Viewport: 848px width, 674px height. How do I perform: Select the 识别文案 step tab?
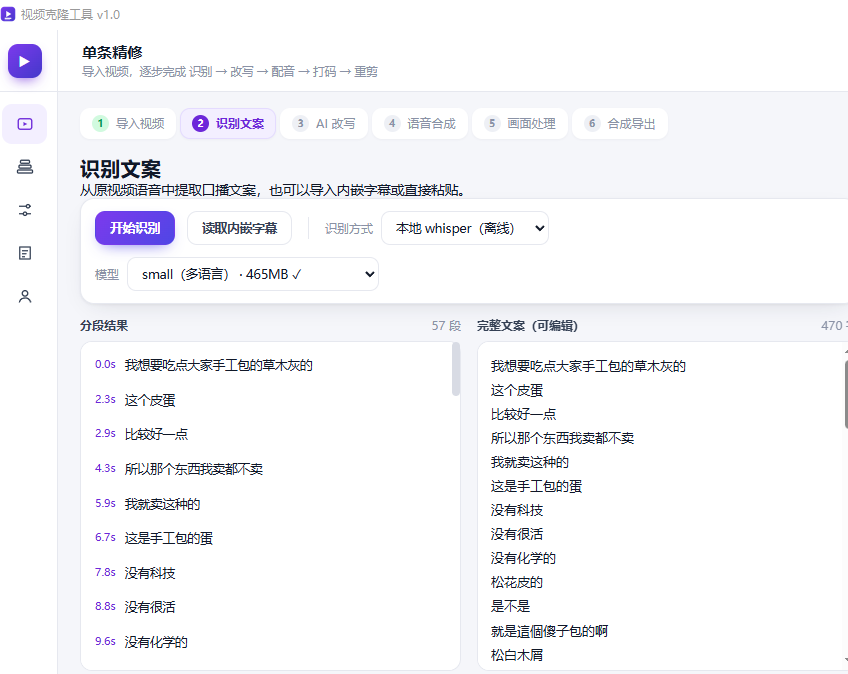228,124
